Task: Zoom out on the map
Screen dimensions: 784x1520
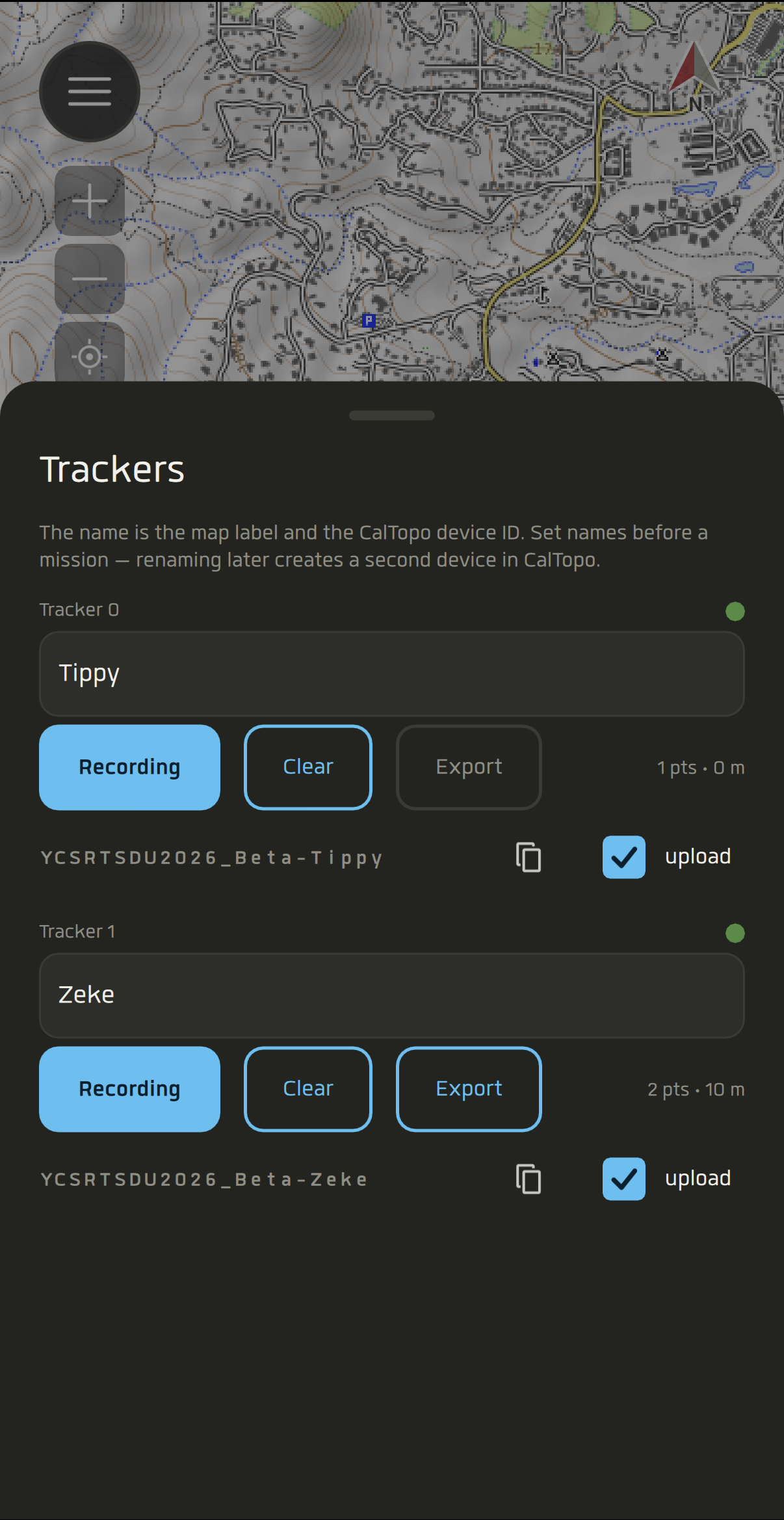Action: coord(90,279)
